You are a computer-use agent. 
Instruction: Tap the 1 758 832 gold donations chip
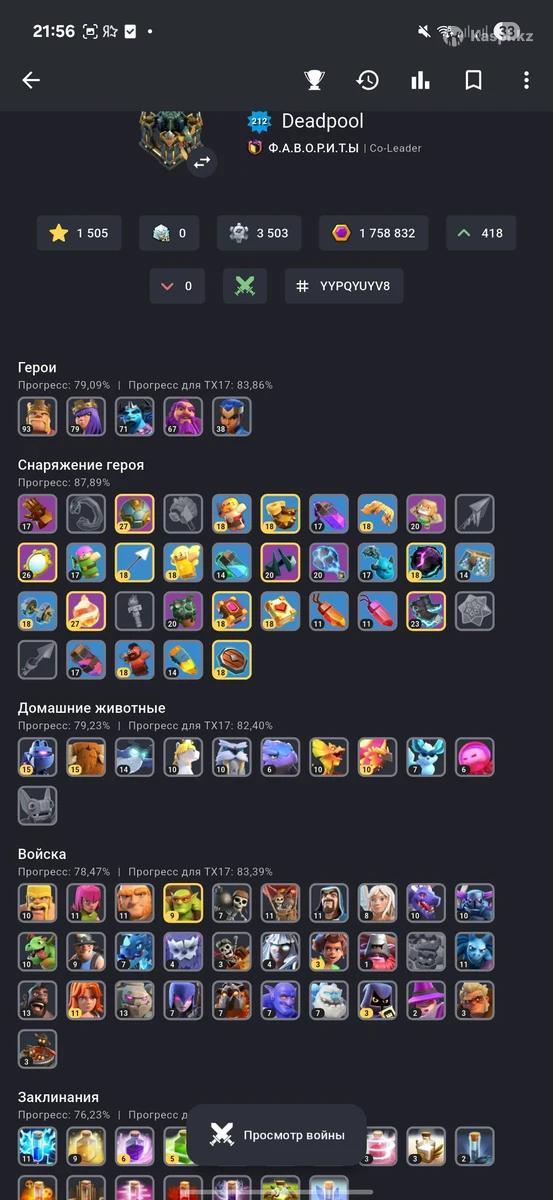375,233
